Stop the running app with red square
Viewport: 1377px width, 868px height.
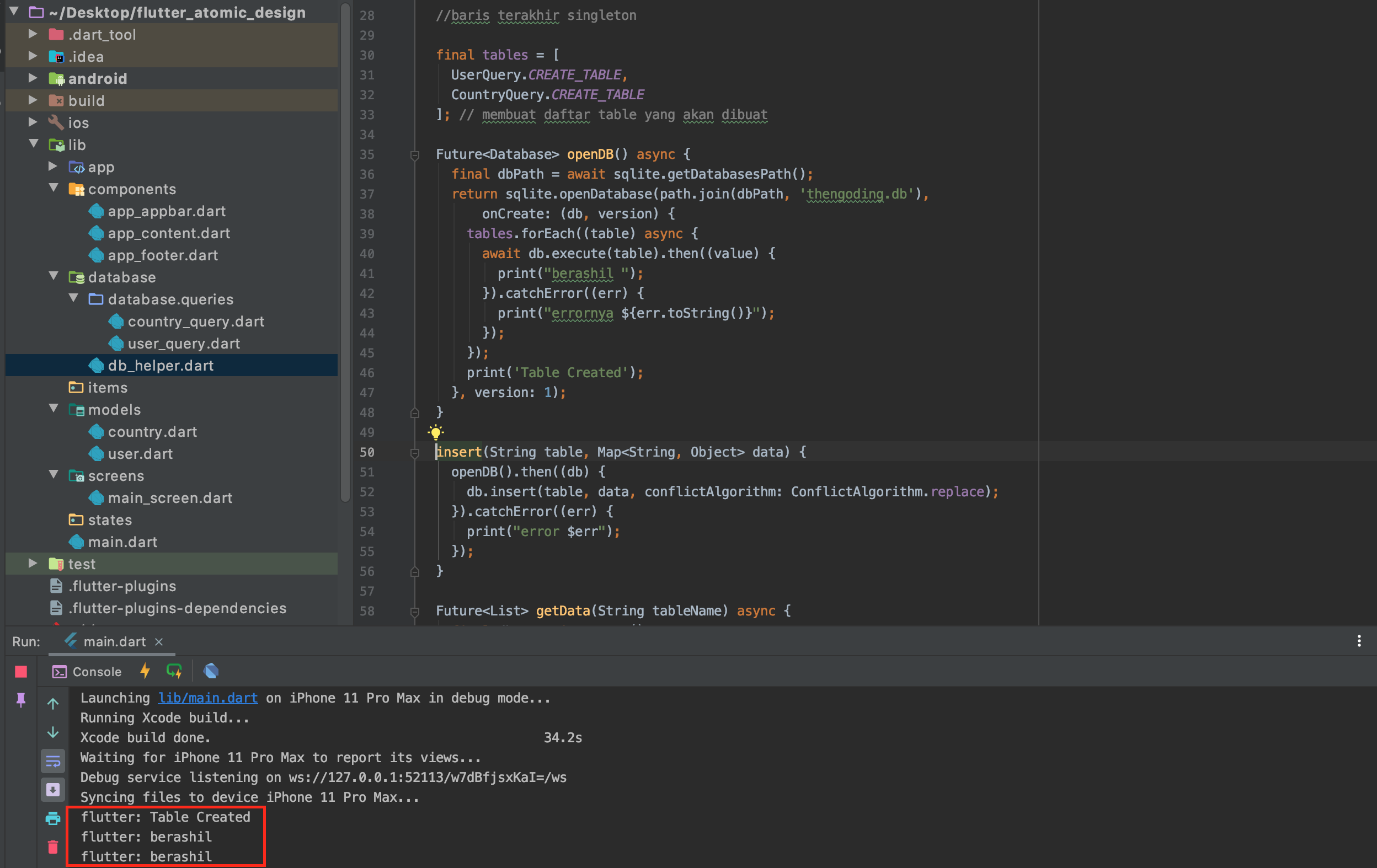coord(21,672)
